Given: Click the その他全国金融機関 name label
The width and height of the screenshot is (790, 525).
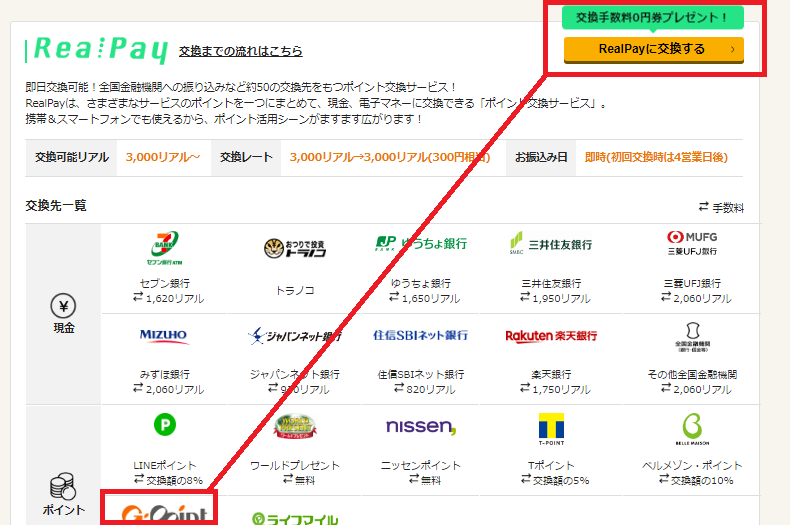Looking at the screenshot, I should point(692,374).
